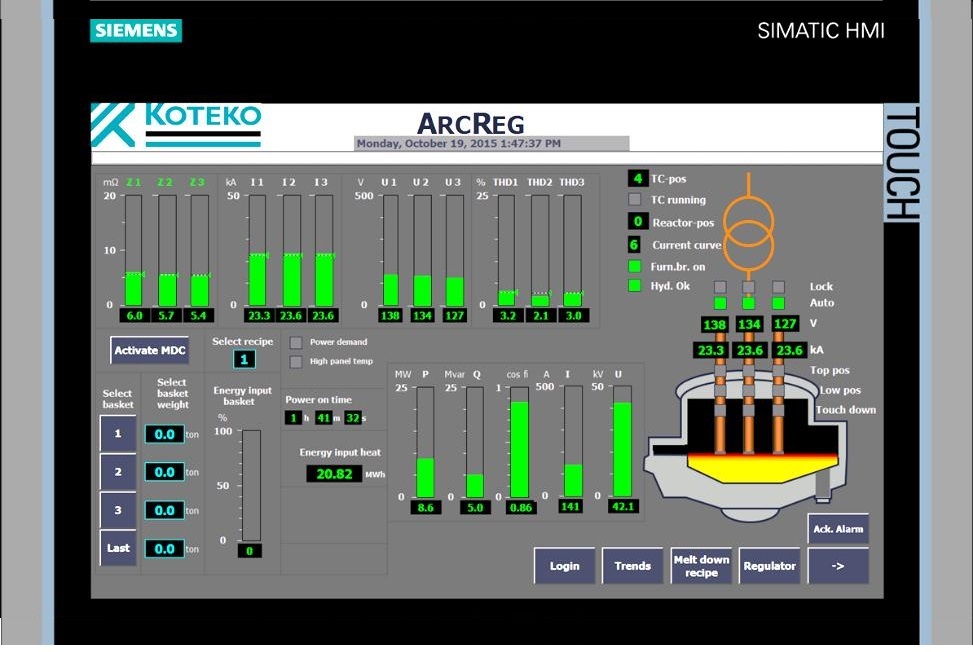Toggle Auto box above the 127 V electrode

778,303
